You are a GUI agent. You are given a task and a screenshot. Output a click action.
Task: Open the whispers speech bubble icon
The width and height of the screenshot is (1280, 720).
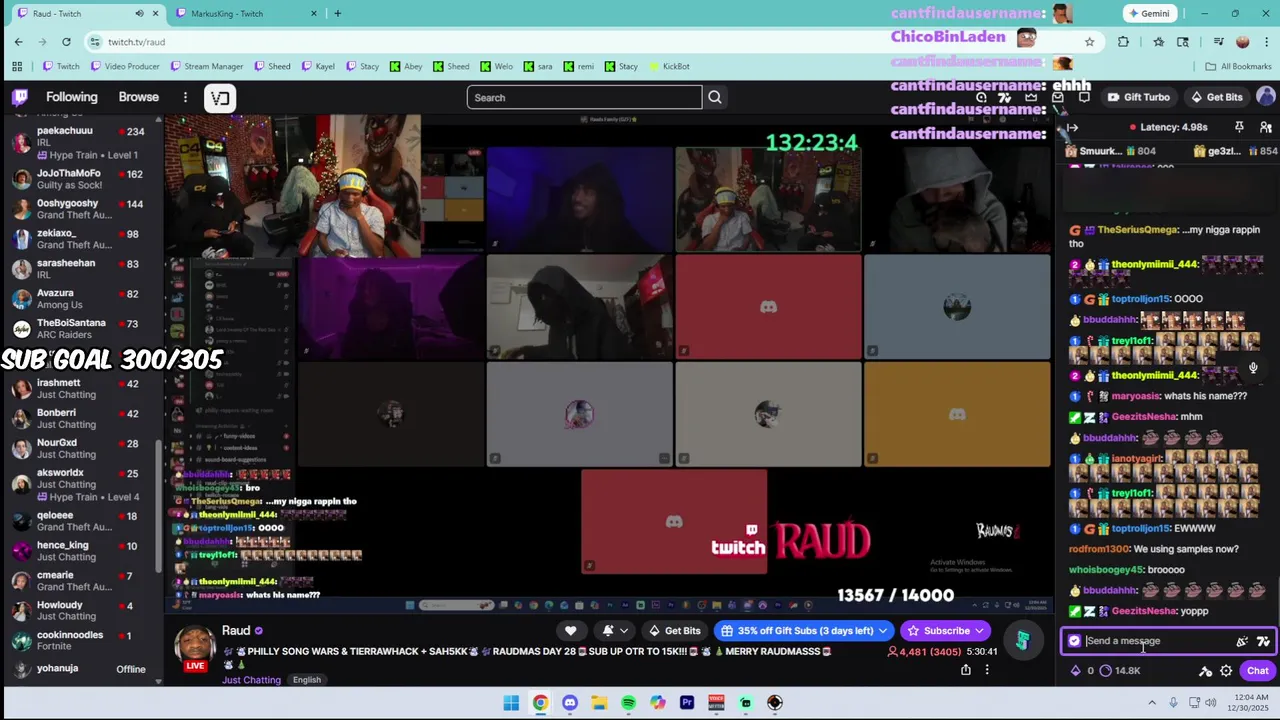pos(1084,97)
